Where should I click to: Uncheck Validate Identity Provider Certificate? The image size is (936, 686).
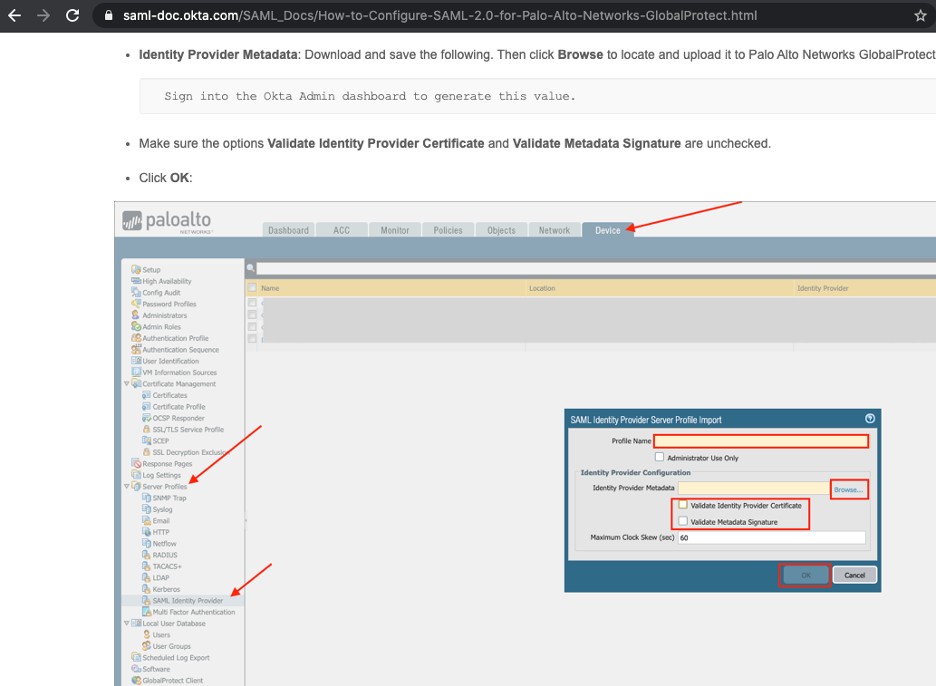coord(683,504)
